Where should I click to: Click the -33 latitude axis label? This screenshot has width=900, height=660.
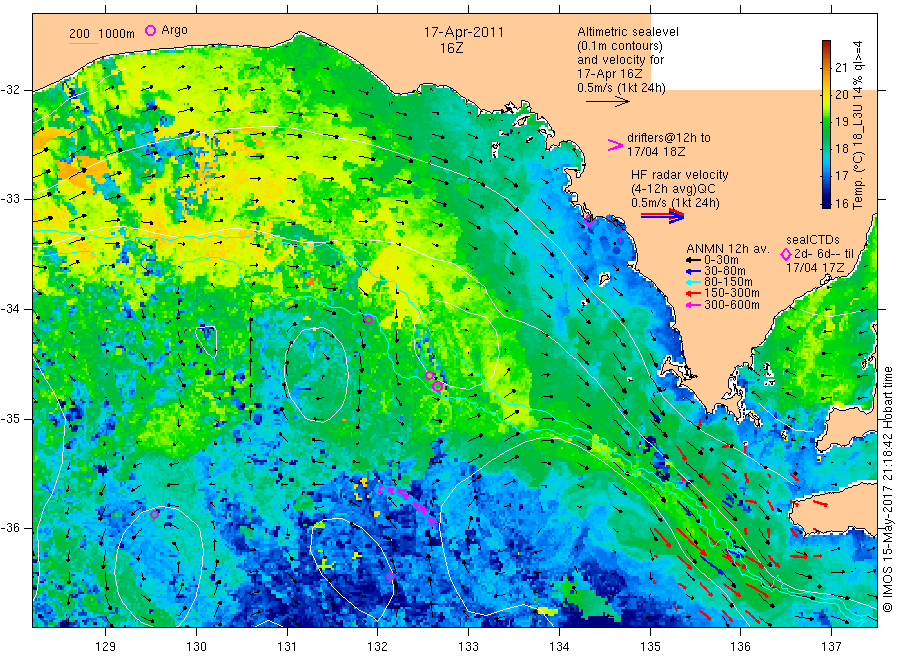10,199
